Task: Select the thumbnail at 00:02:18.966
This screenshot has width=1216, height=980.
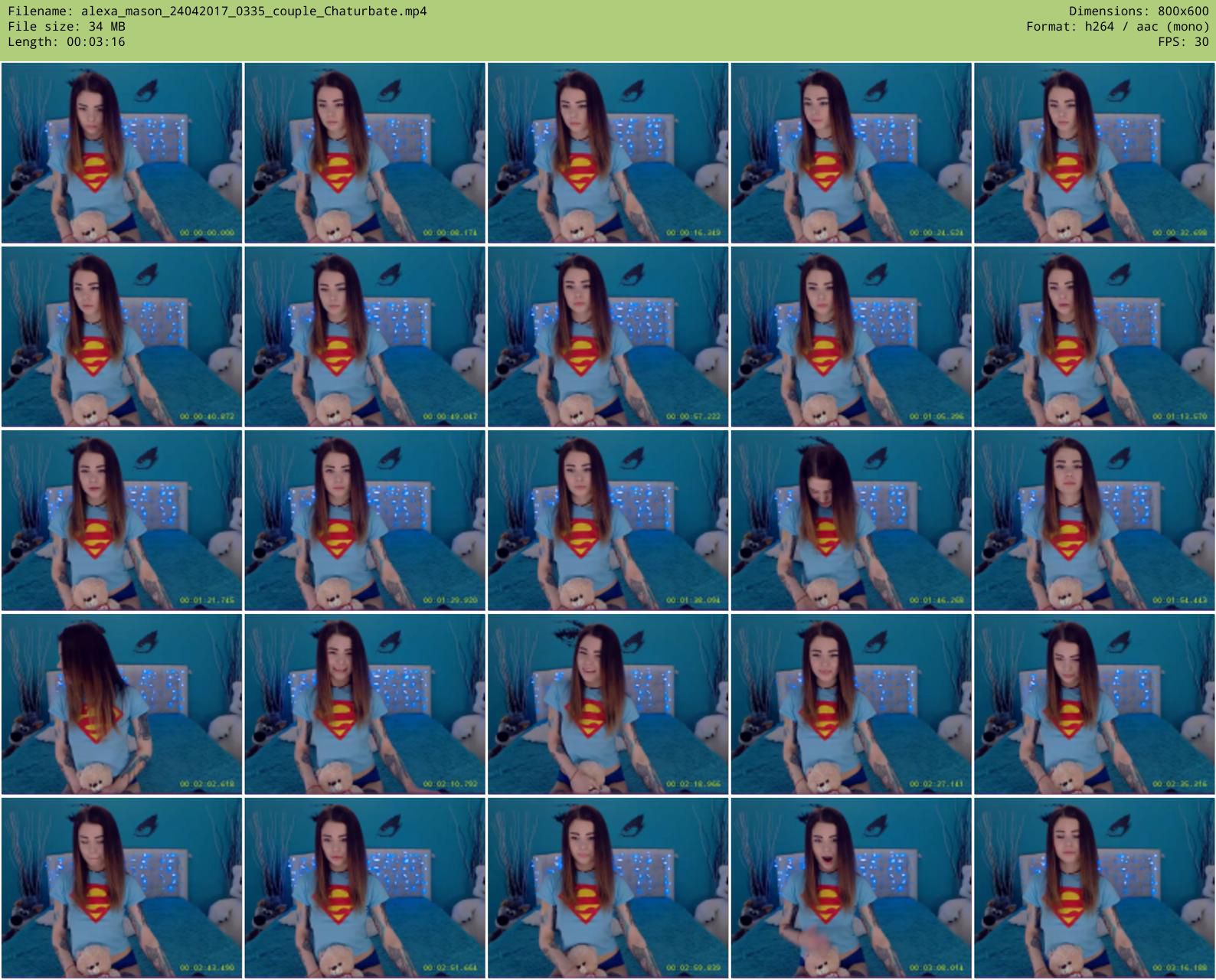Action: pyautogui.click(x=608, y=704)
